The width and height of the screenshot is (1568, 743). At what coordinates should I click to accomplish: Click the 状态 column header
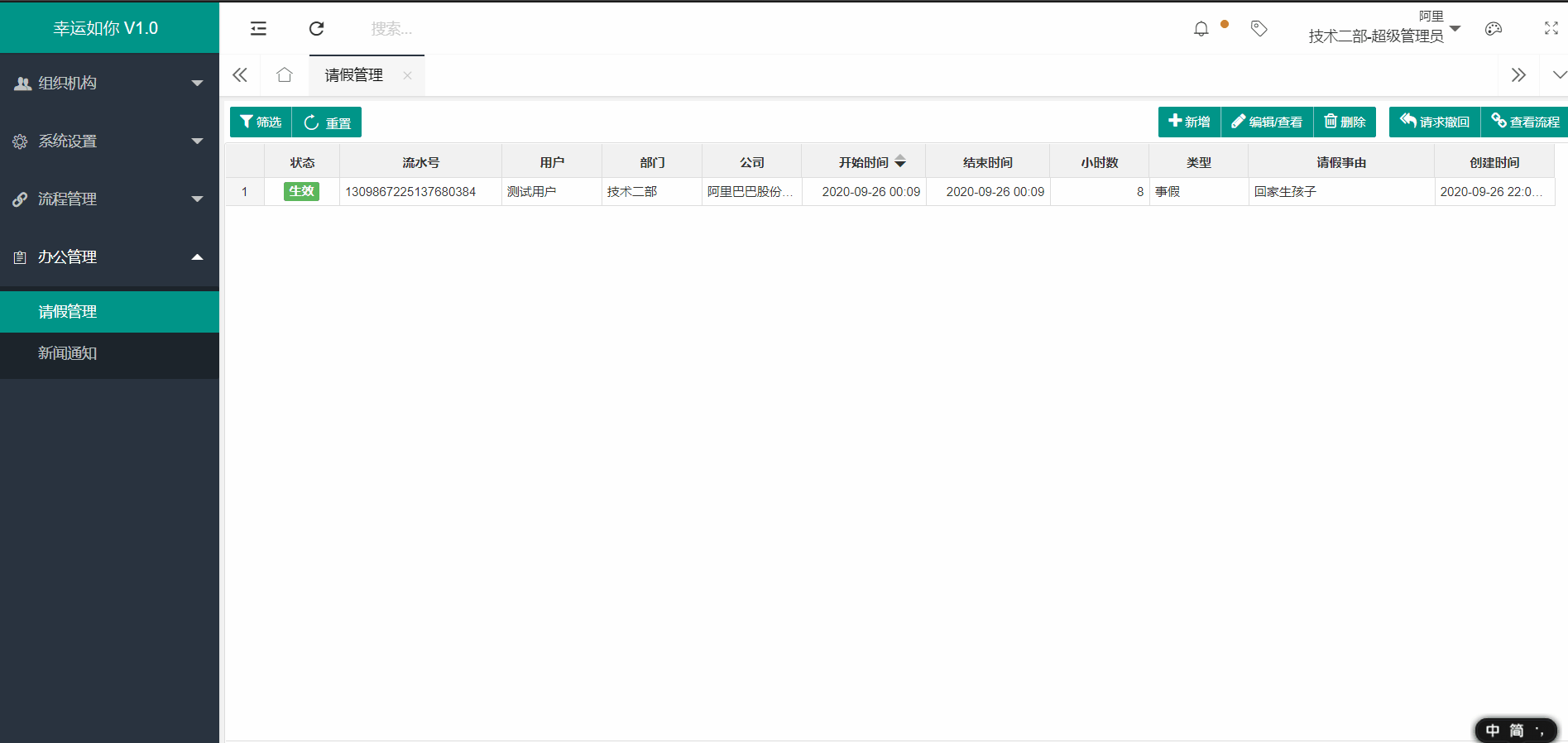point(302,162)
